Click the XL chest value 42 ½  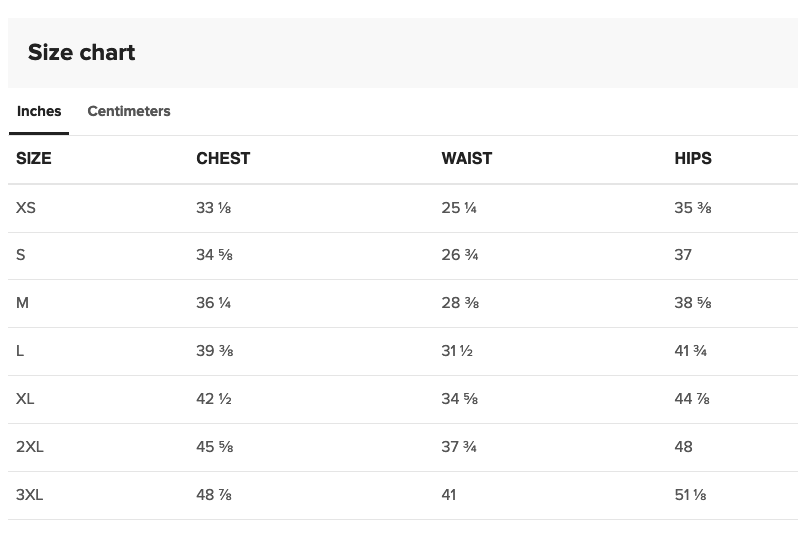coord(214,398)
